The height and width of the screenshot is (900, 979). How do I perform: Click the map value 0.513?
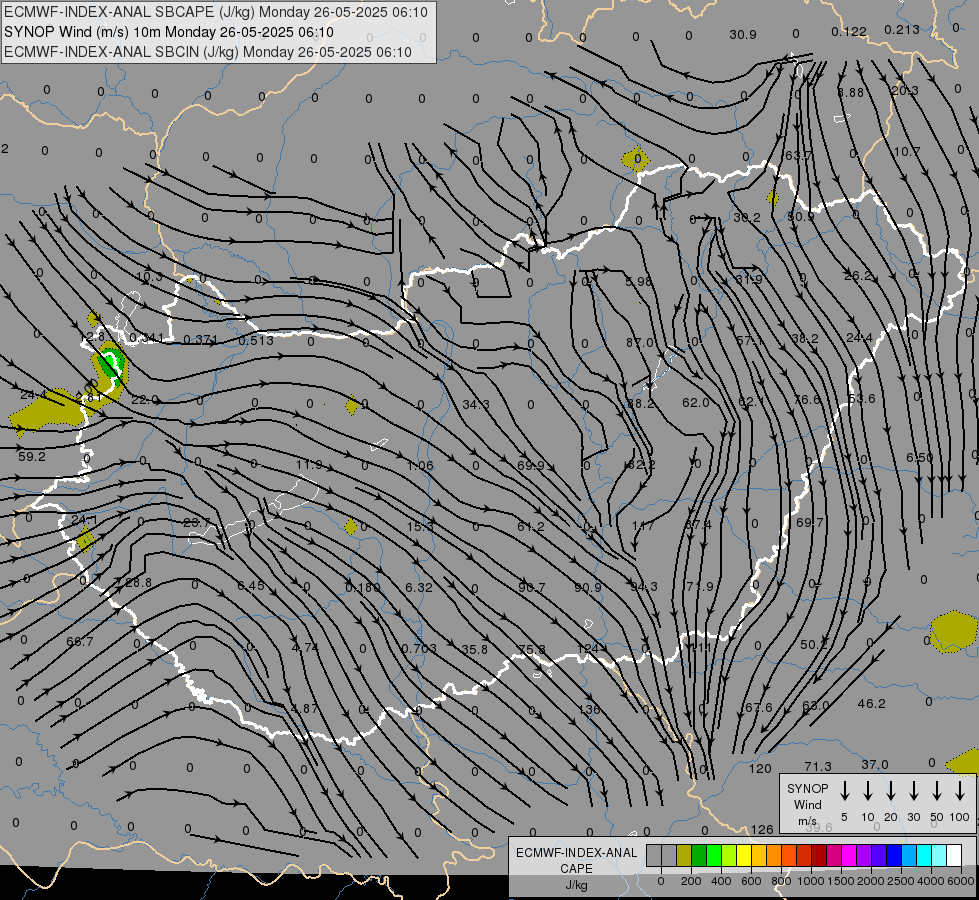click(256, 340)
